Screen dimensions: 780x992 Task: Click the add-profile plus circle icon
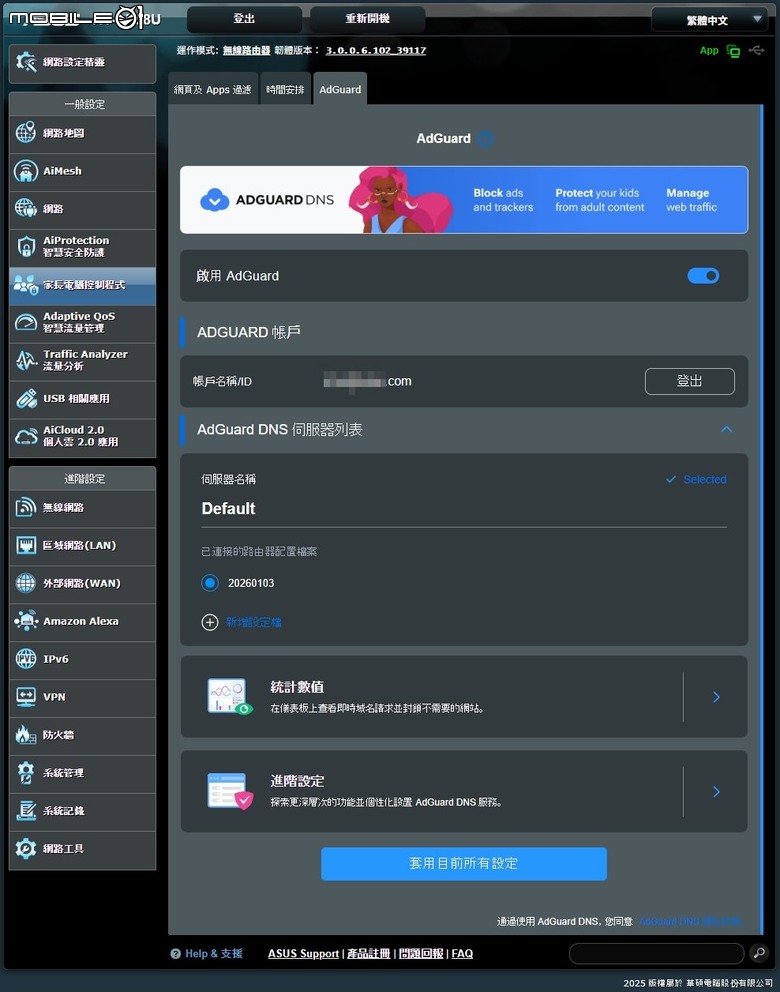coord(210,623)
